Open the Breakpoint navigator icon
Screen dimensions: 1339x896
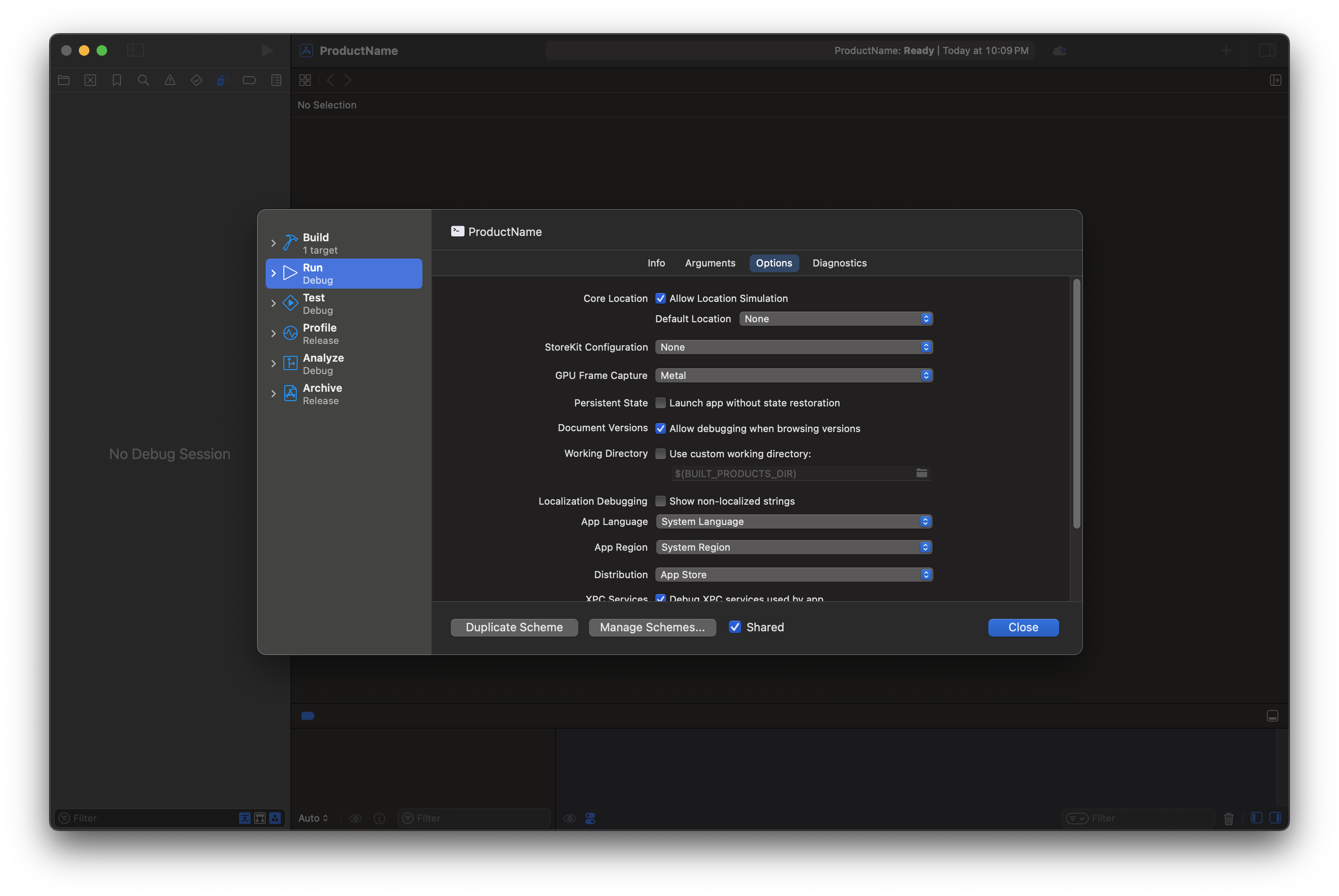[x=249, y=81]
